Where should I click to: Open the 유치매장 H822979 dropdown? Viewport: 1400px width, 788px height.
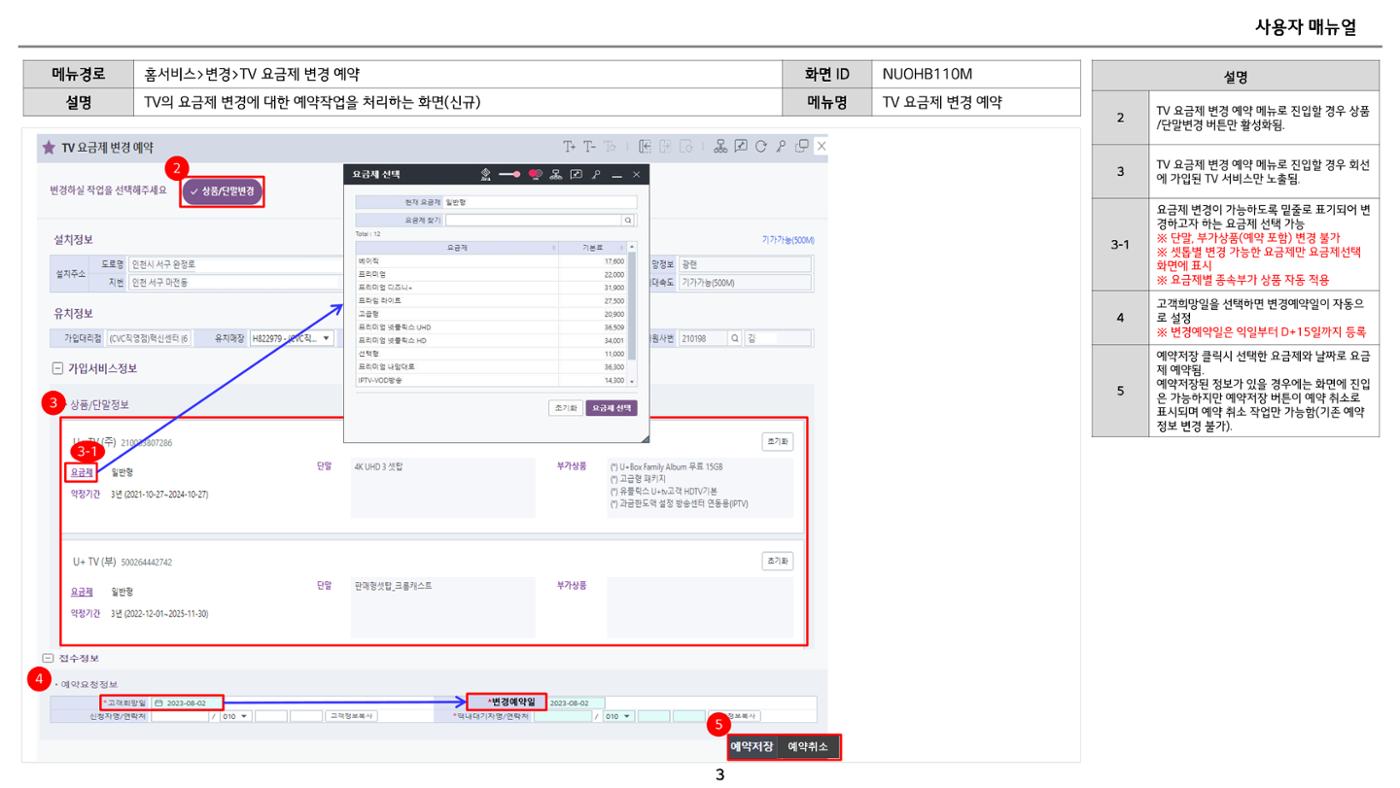coord(291,338)
